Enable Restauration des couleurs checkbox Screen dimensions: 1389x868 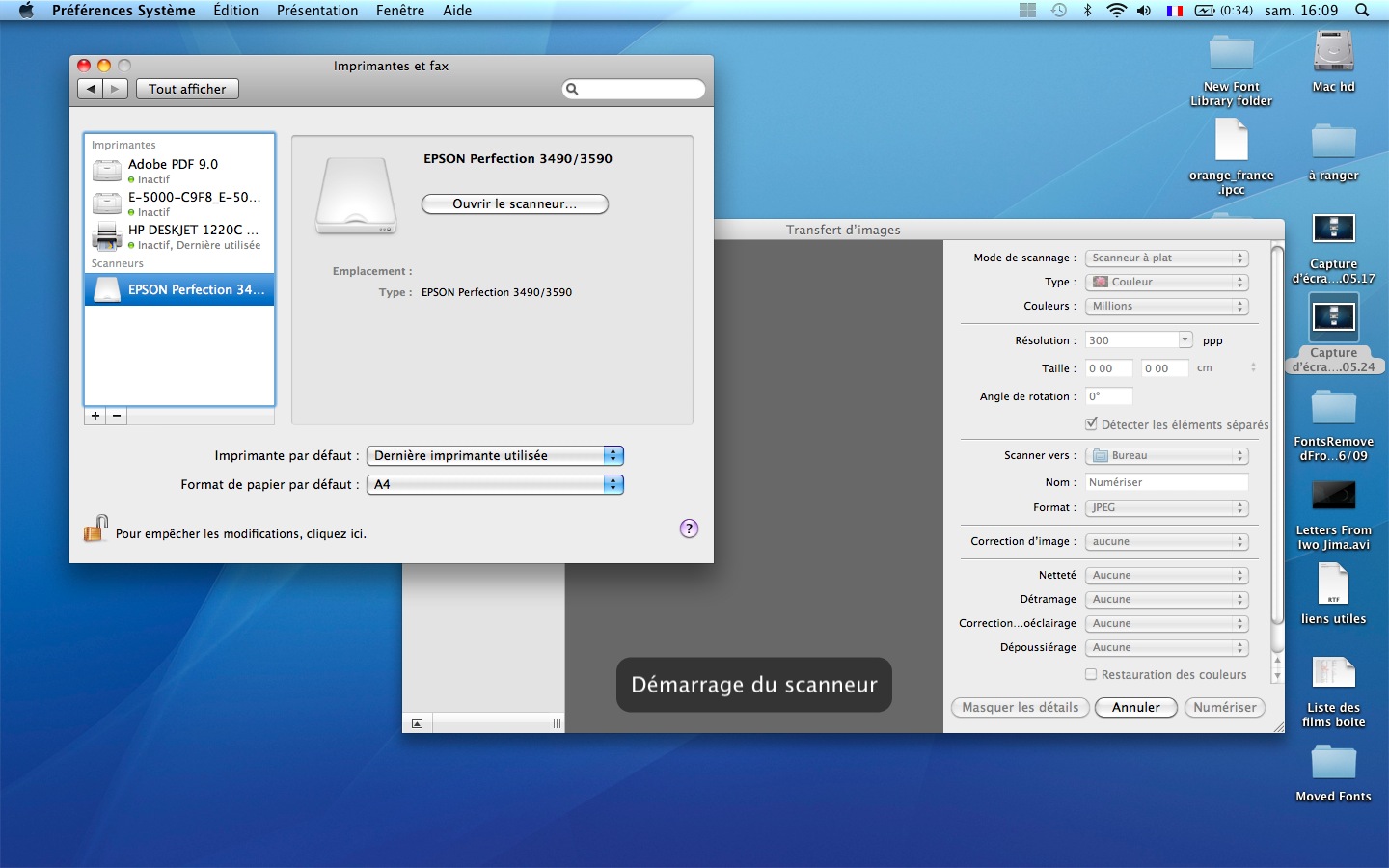1091,674
